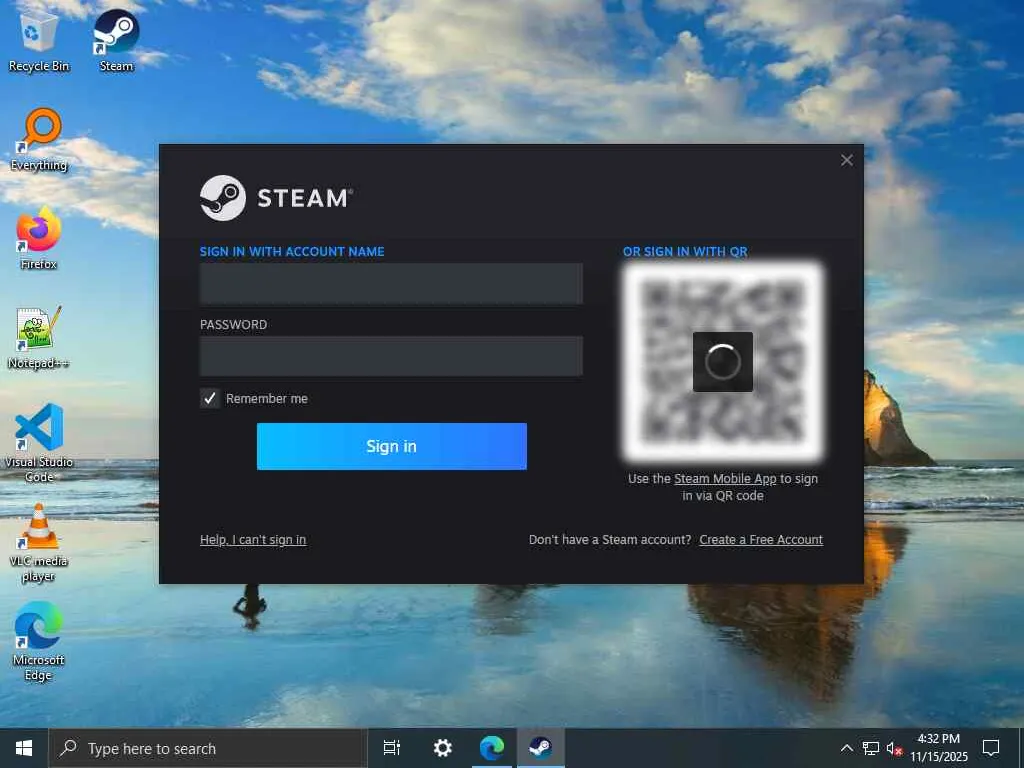Open Settings gear in the taskbar
Image resolution: width=1024 pixels, height=768 pixels.
[x=443, y=748]
